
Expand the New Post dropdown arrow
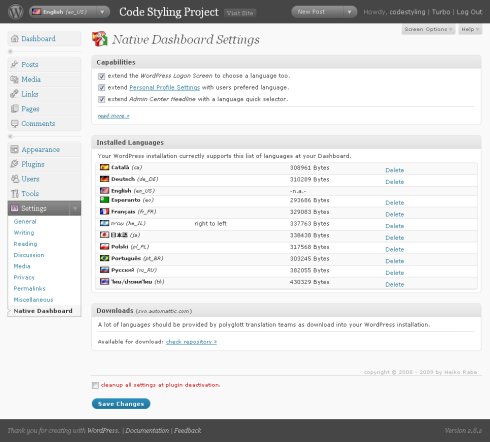(x=349, y=12)
